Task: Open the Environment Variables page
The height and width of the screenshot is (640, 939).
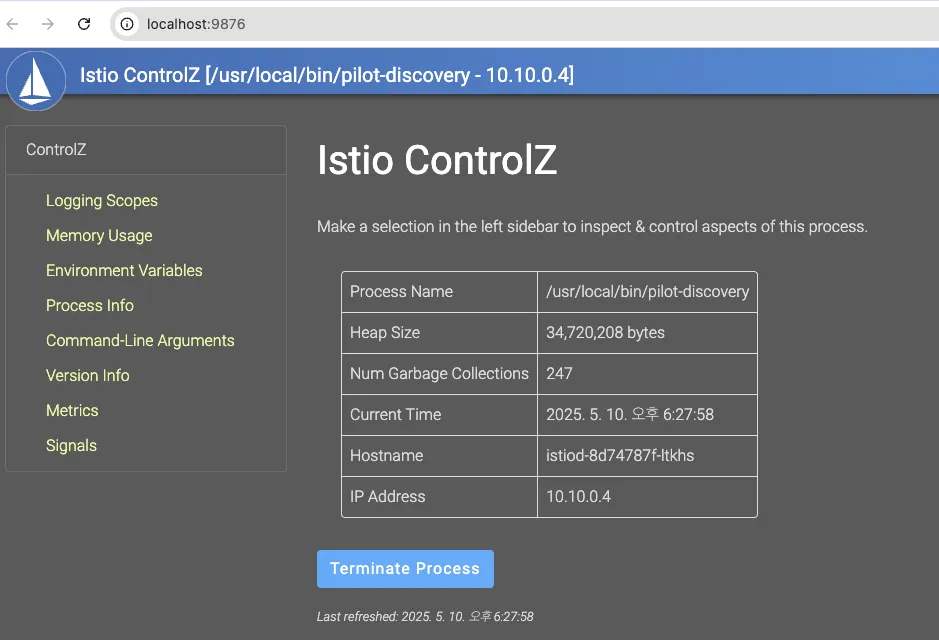Action: pyautogui.click(x=124, y=271)
